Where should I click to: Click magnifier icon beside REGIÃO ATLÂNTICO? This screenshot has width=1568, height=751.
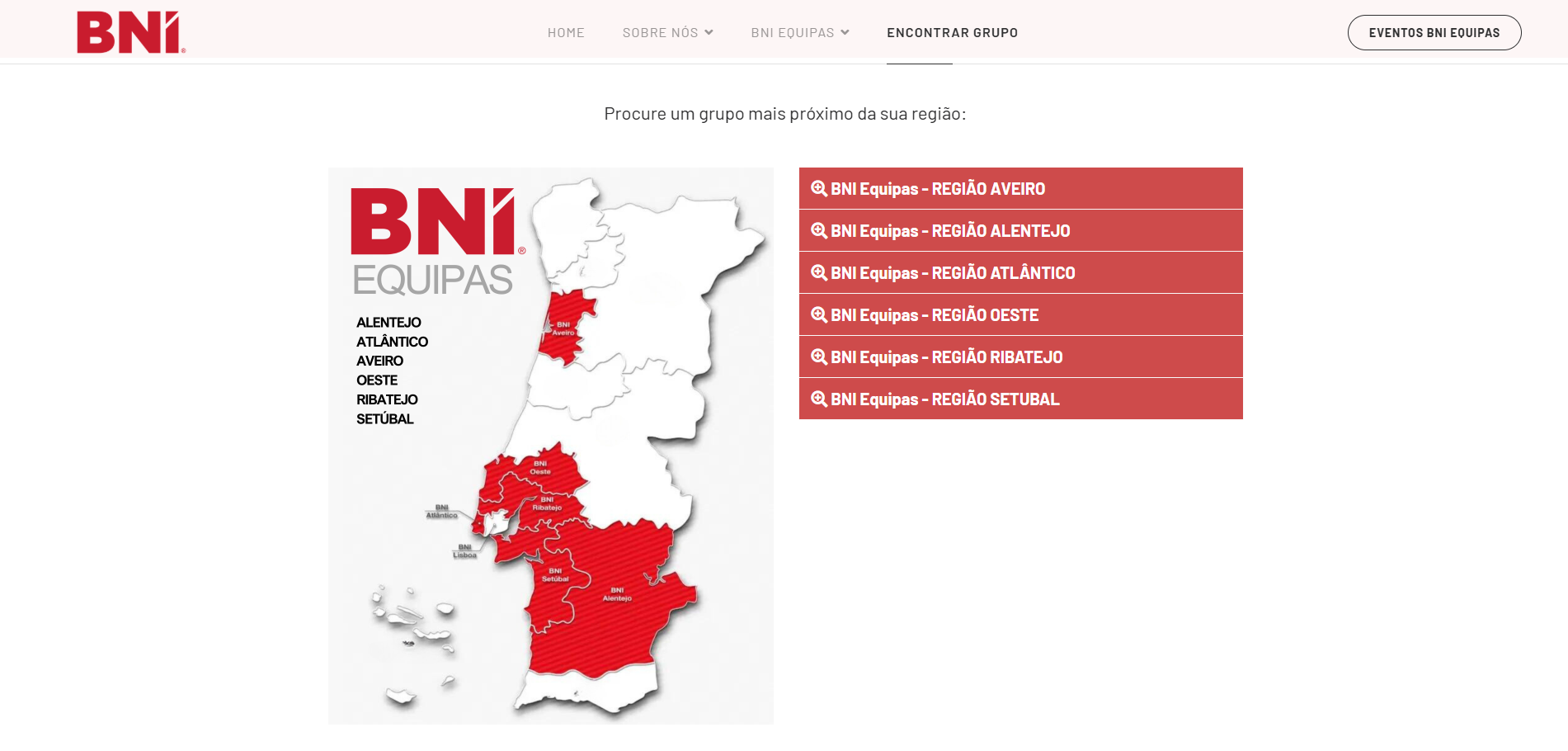(x=819, y=272)
